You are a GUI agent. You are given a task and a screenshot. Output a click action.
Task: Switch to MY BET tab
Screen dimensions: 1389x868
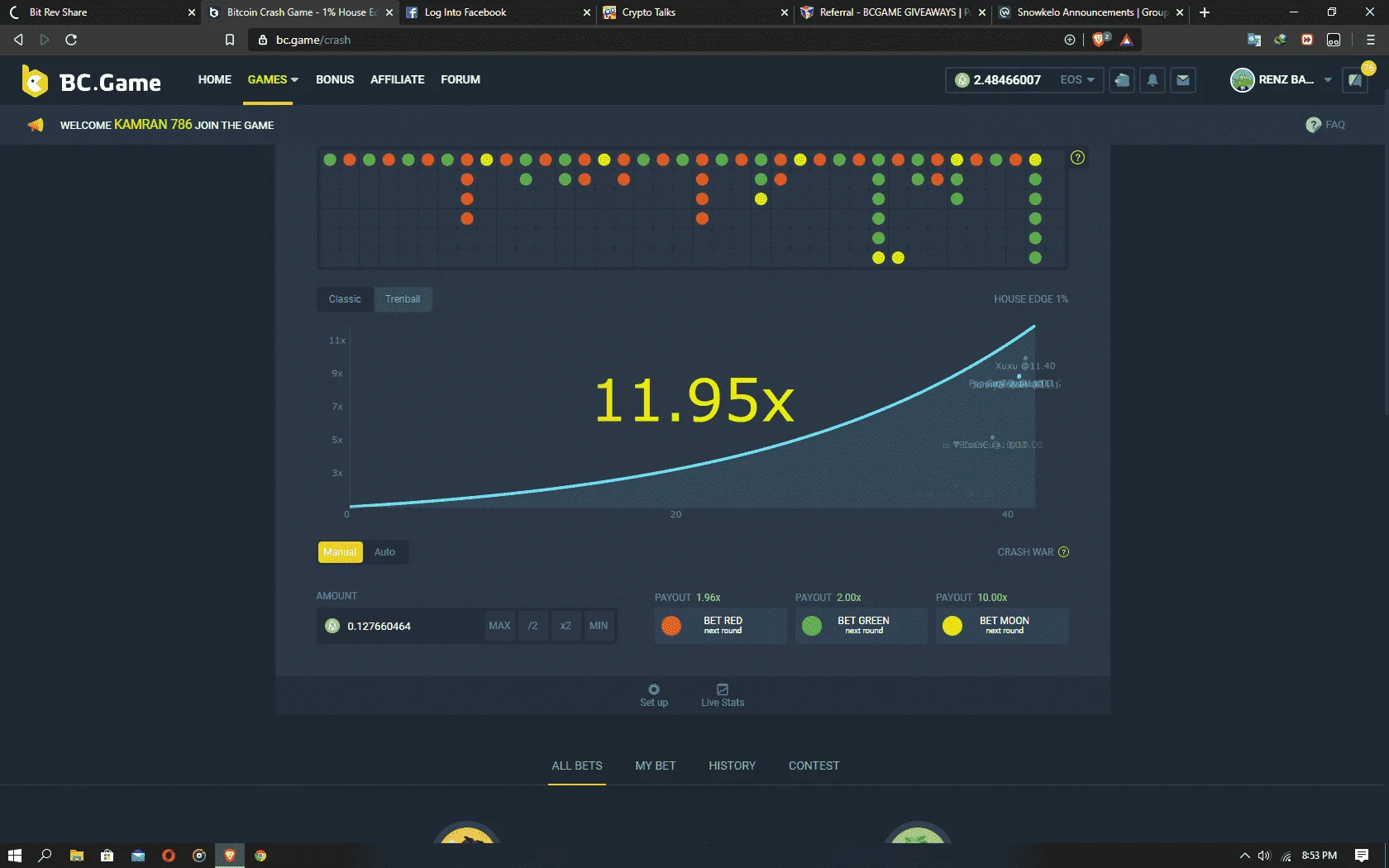click(656, 765)
